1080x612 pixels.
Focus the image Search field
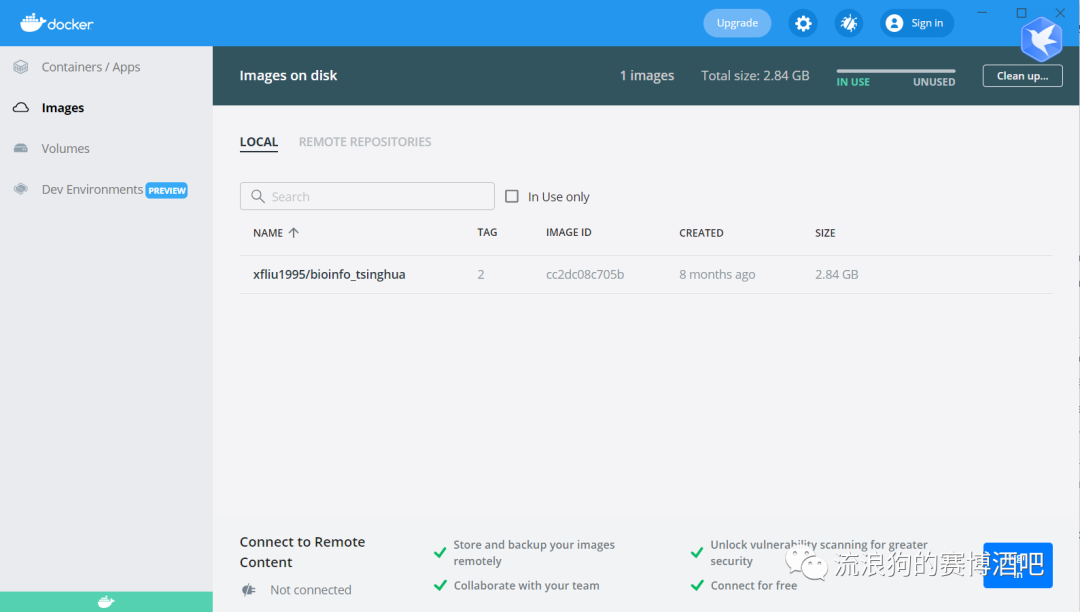[367, 196]
